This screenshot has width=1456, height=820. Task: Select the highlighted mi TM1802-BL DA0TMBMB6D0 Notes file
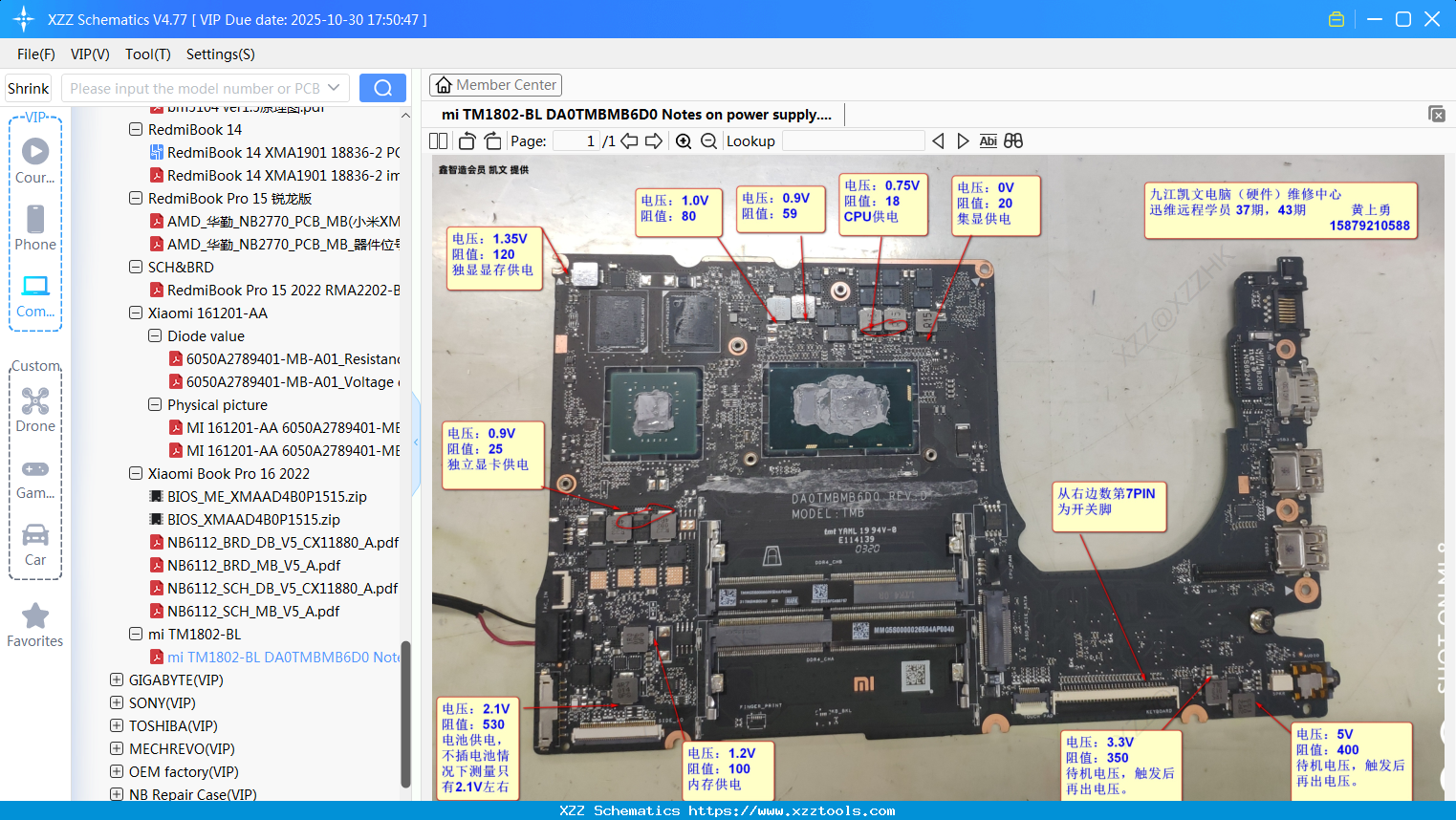tap(274, 658)
